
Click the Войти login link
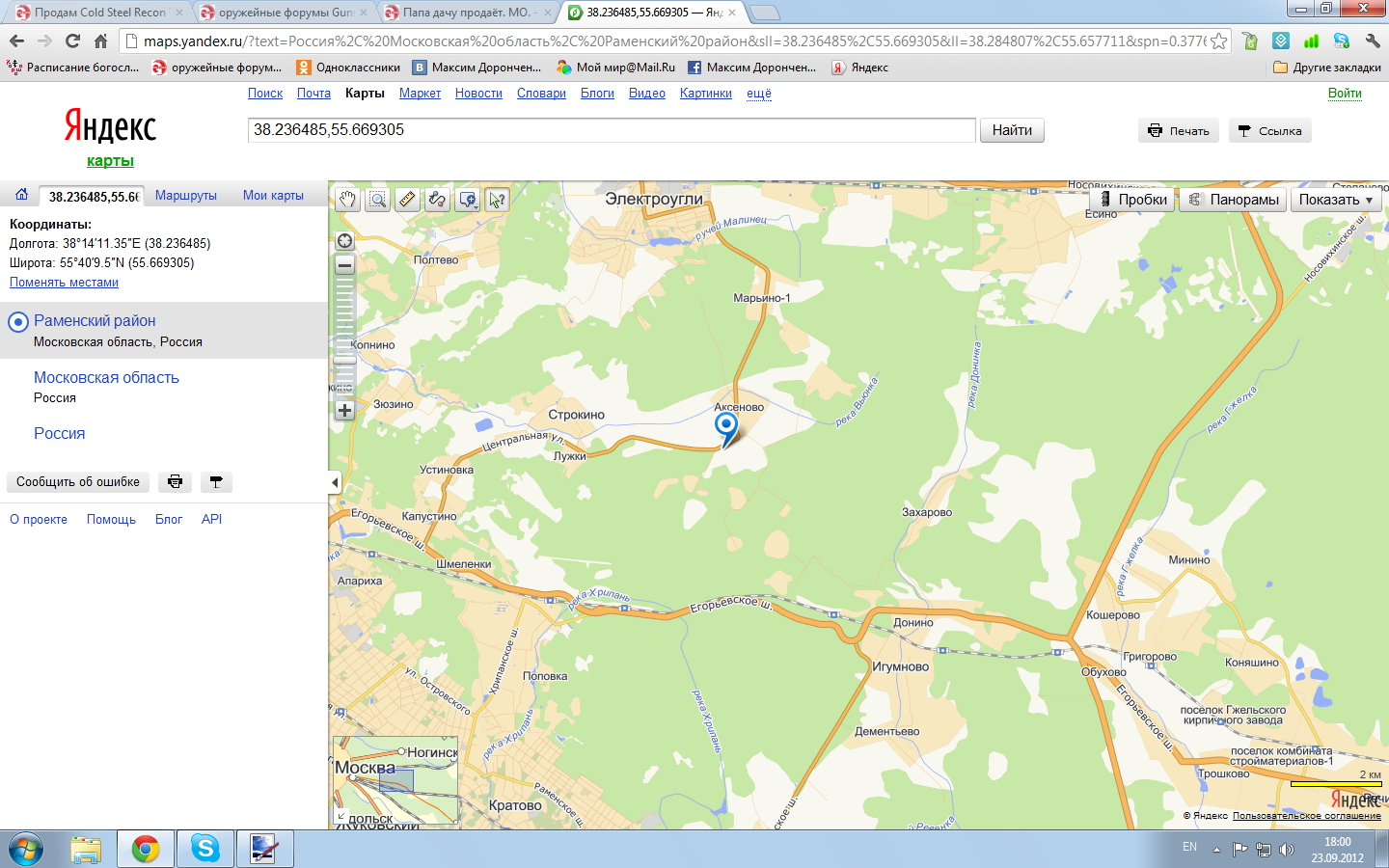pos(1345,94)
